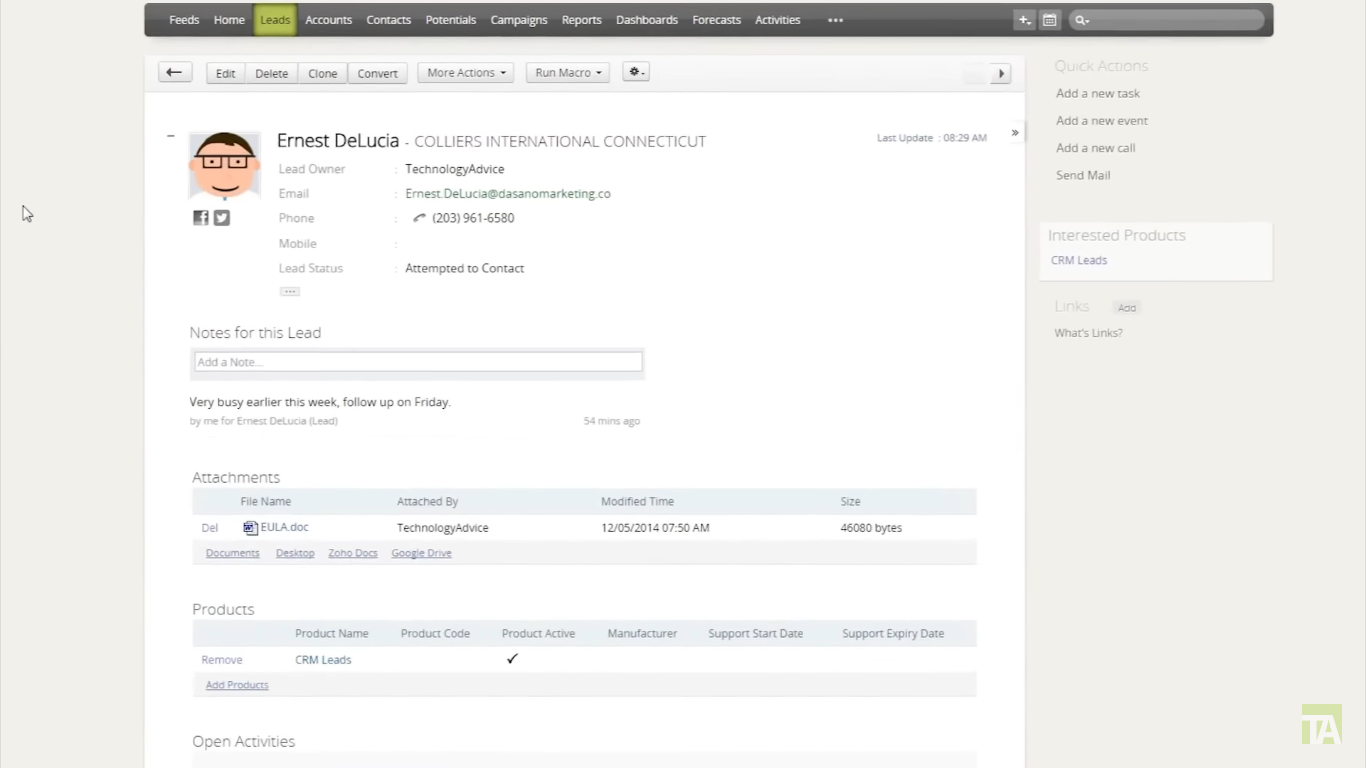Click the phone number (203) 961-6580
The image size is (1366, 768).
click(x=473, y=218)
